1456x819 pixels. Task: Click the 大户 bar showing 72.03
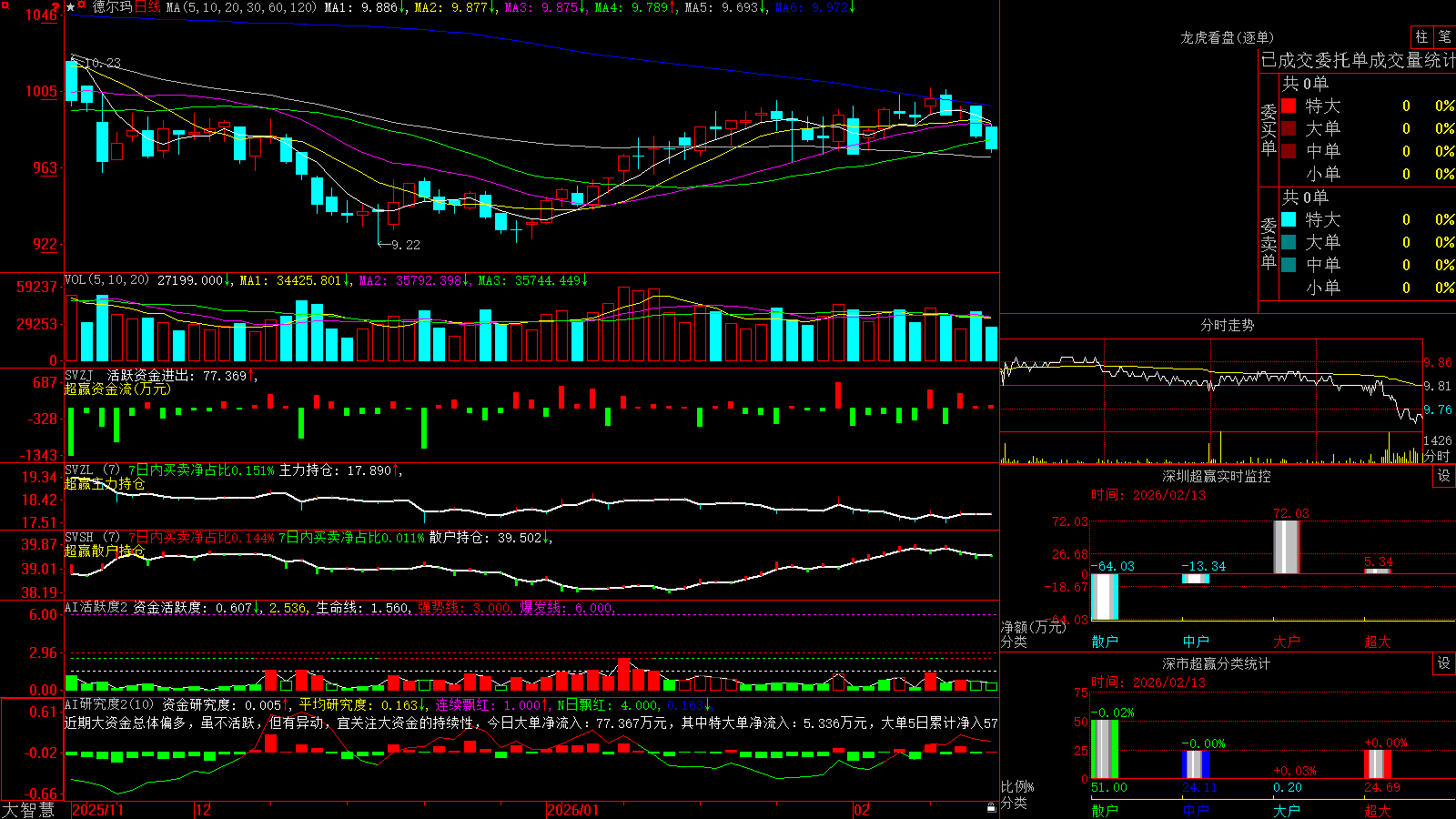(1286, 547)
